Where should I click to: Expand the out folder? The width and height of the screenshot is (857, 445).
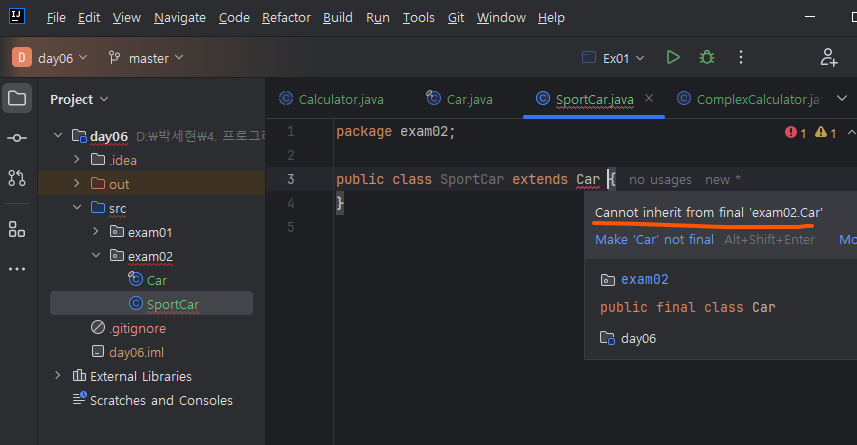[x=77, y=184]
